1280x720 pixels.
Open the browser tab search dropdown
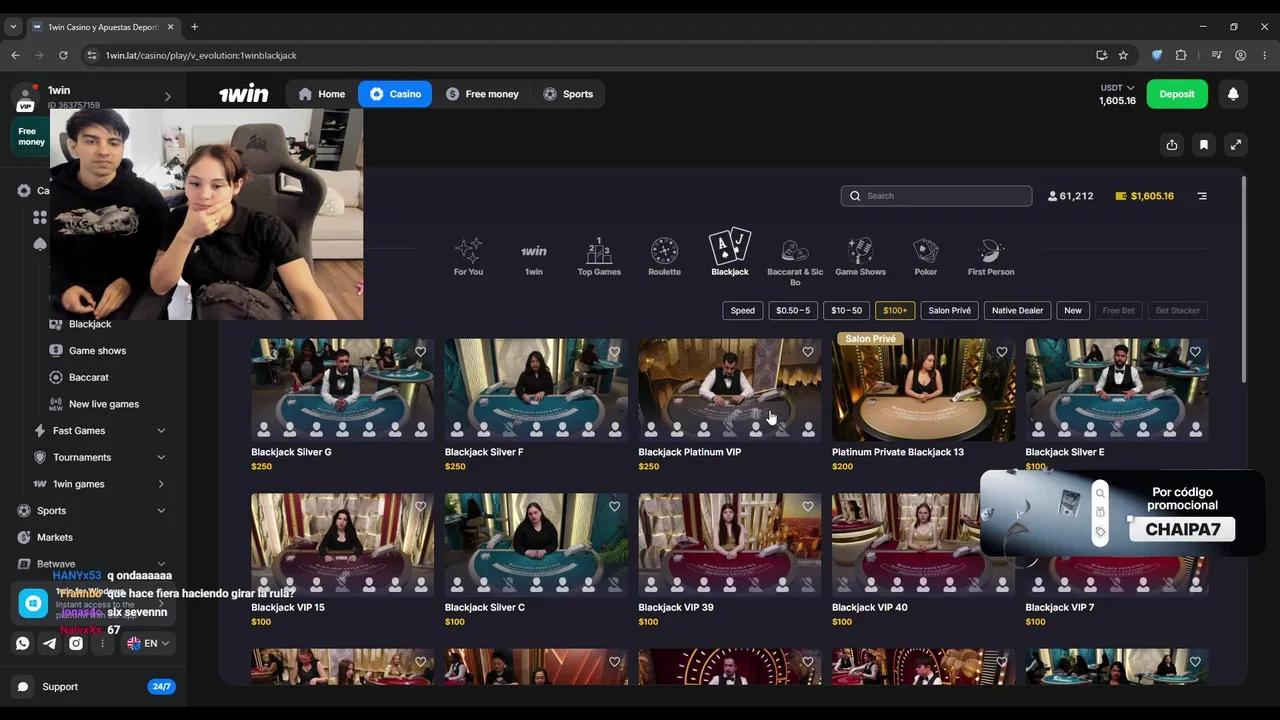coord(13,27)
